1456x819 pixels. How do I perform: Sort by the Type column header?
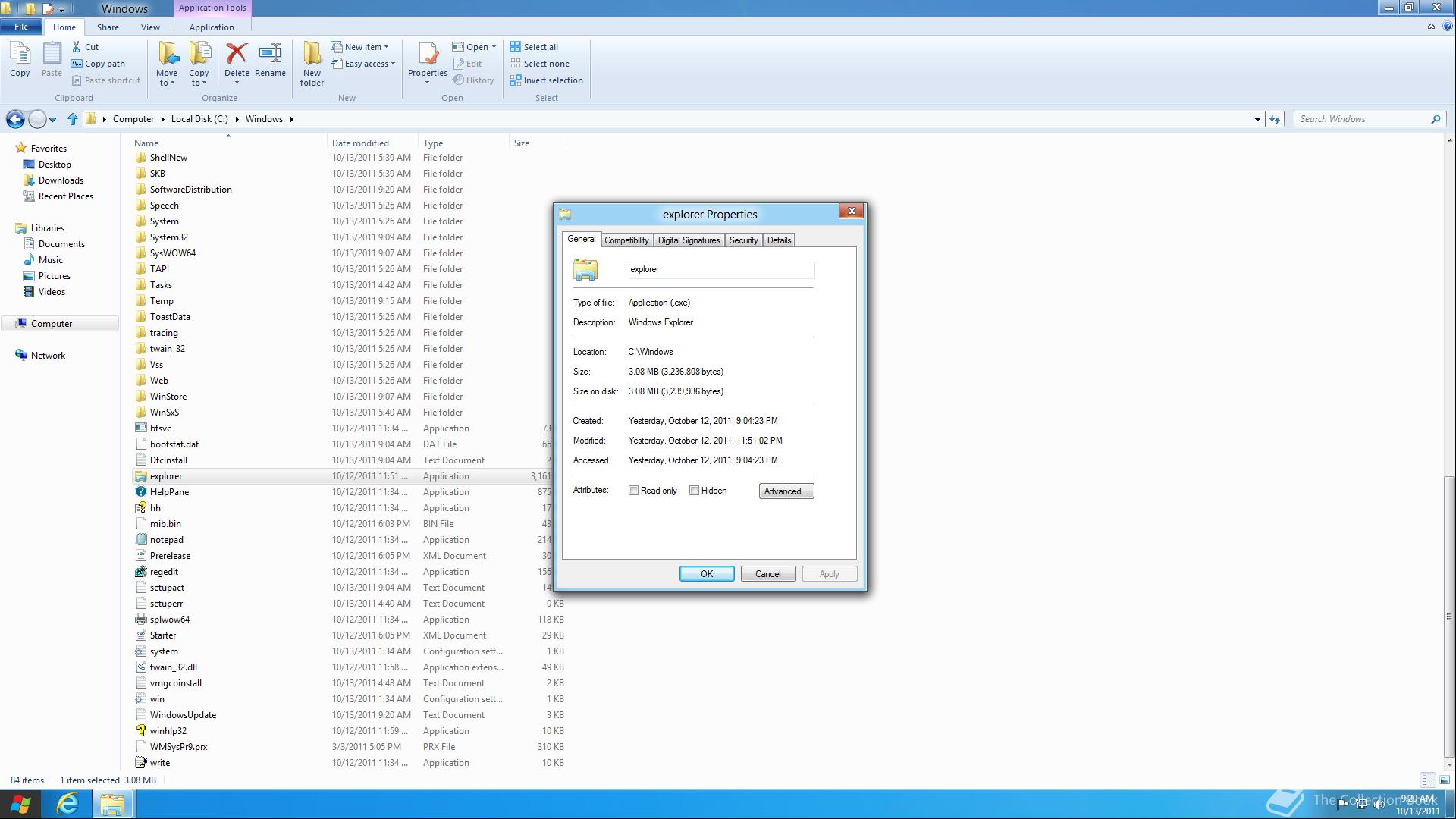pos(463,143)
